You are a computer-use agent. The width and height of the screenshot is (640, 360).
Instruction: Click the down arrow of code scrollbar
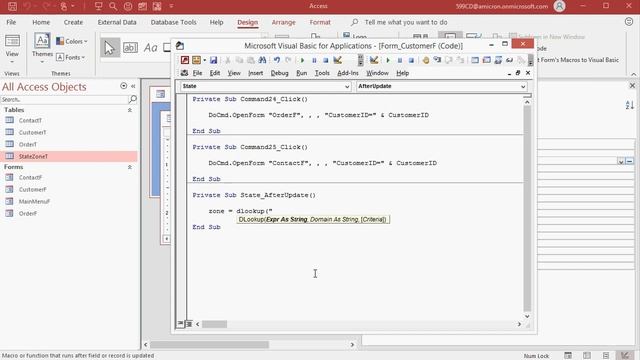[x=527, y=316]
